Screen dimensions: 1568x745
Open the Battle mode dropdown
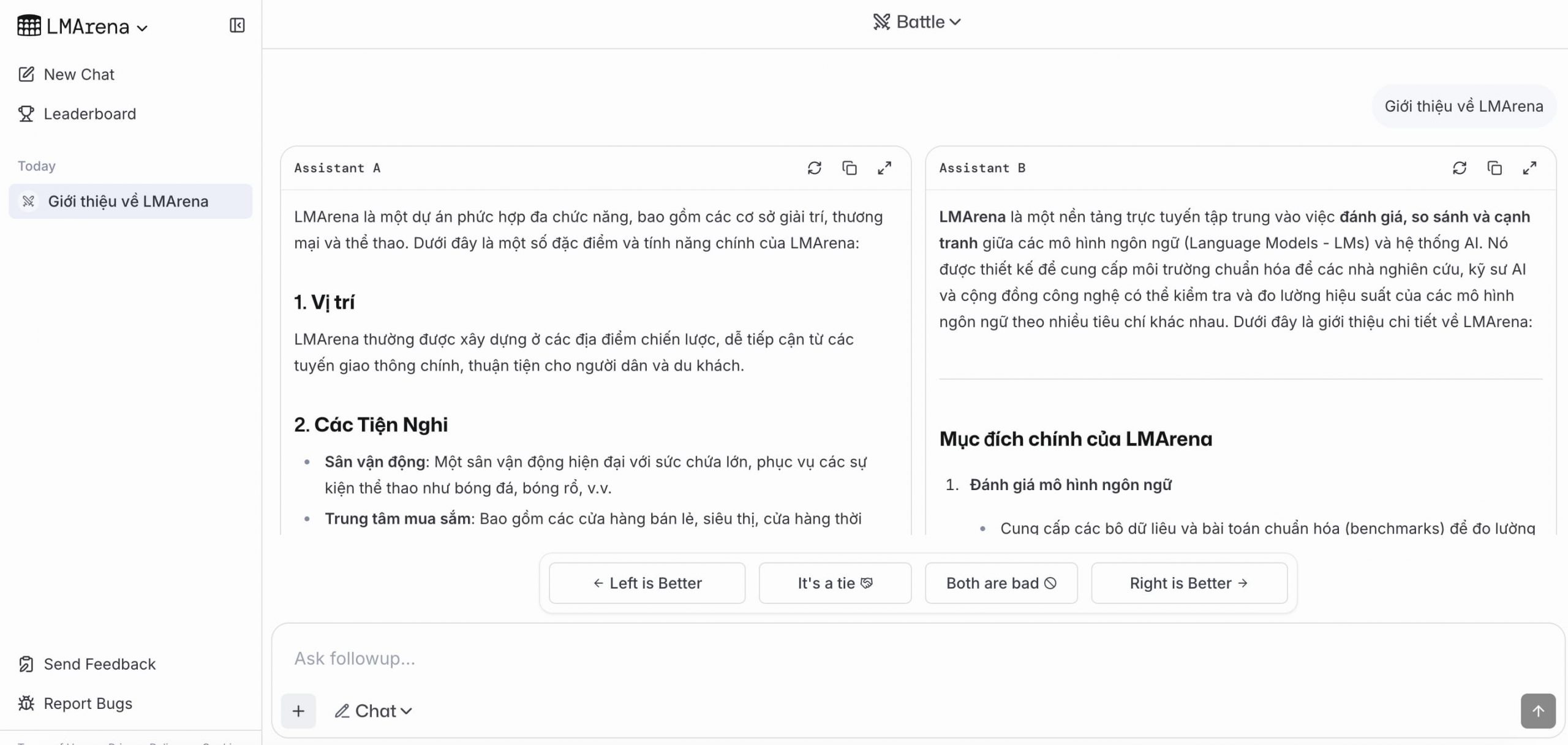[917, 22]
